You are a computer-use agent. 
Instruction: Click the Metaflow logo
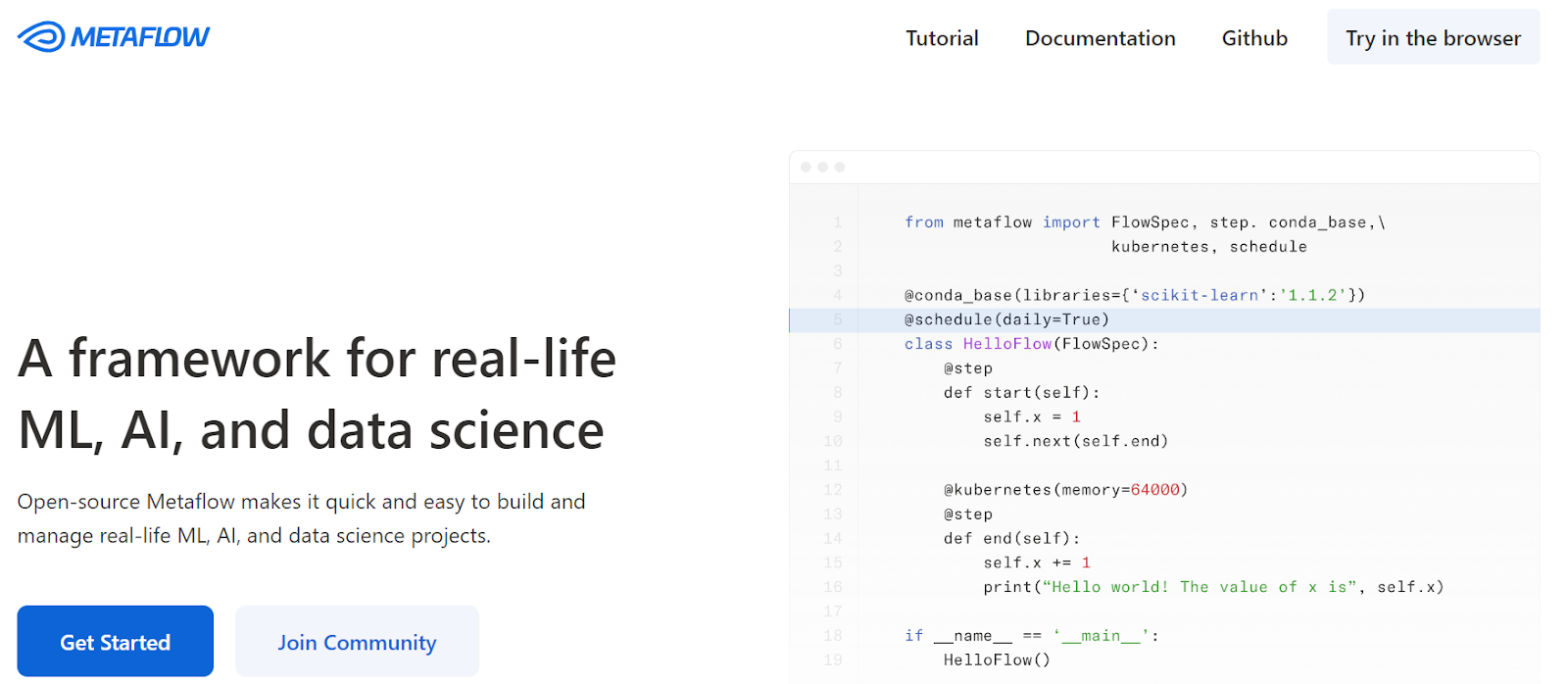pyautogui.click(x=114, y=37)
